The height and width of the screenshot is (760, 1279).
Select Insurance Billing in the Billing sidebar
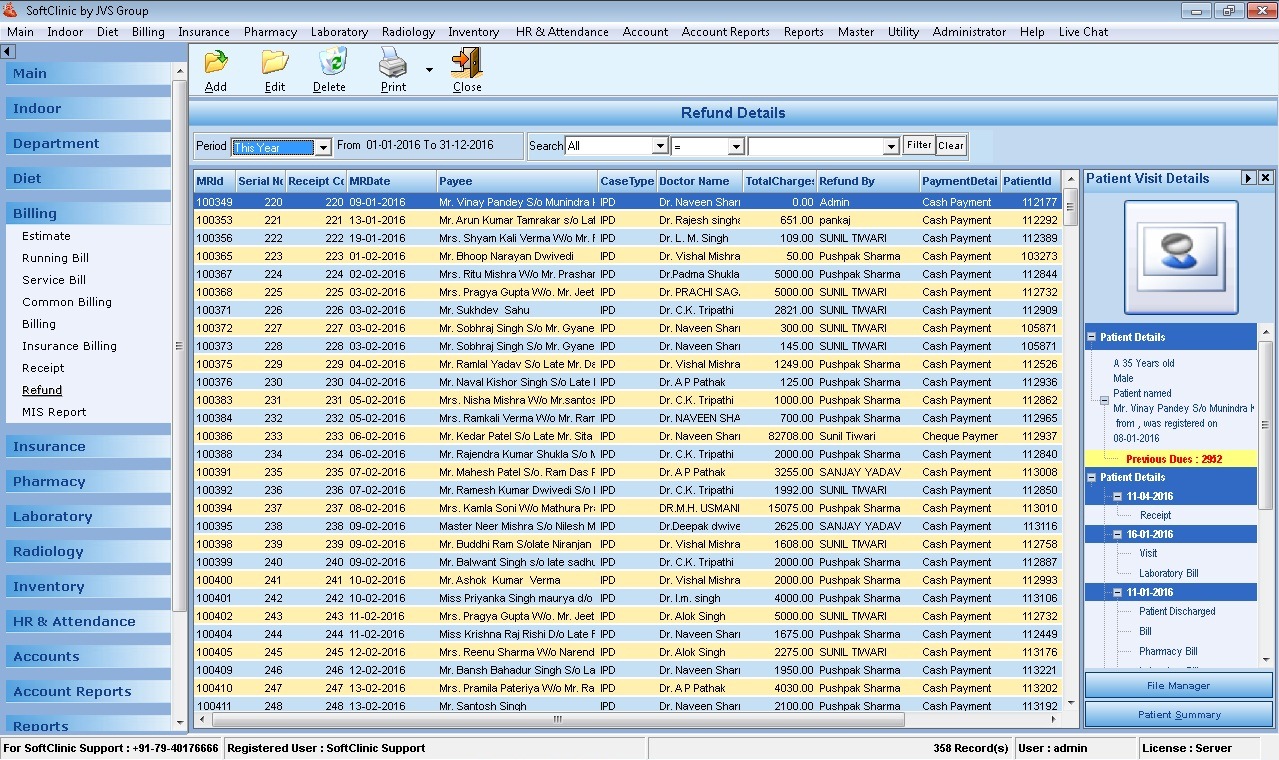(x=69, y=346)
